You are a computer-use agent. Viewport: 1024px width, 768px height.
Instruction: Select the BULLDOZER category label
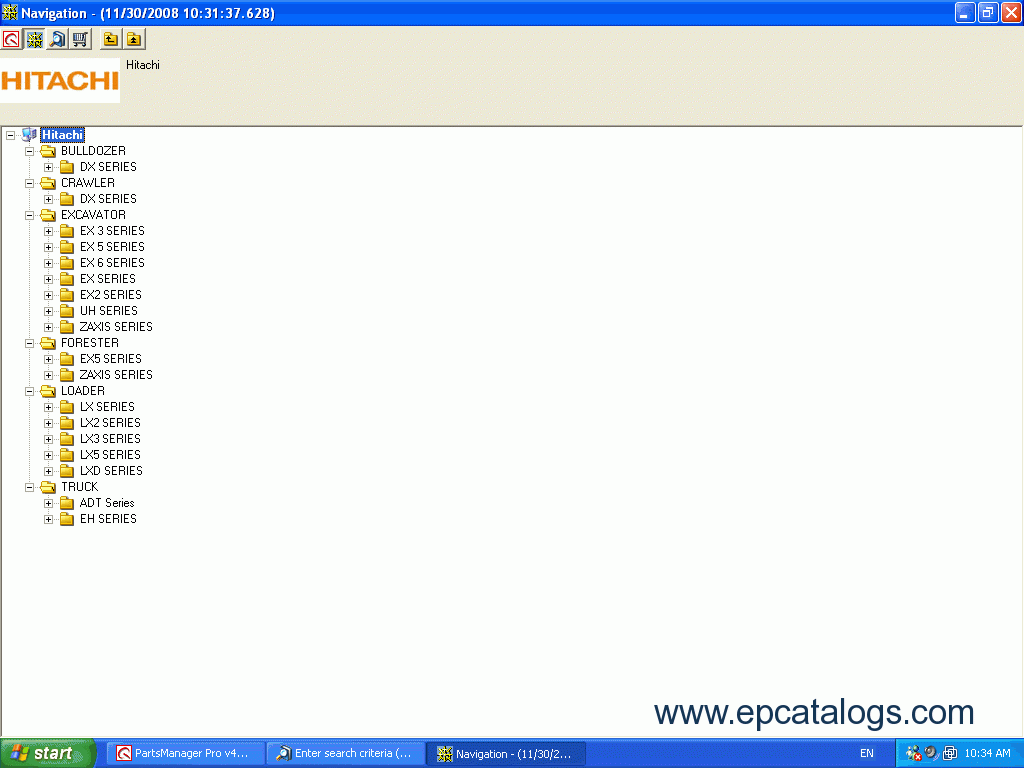(x=93, y=151)
